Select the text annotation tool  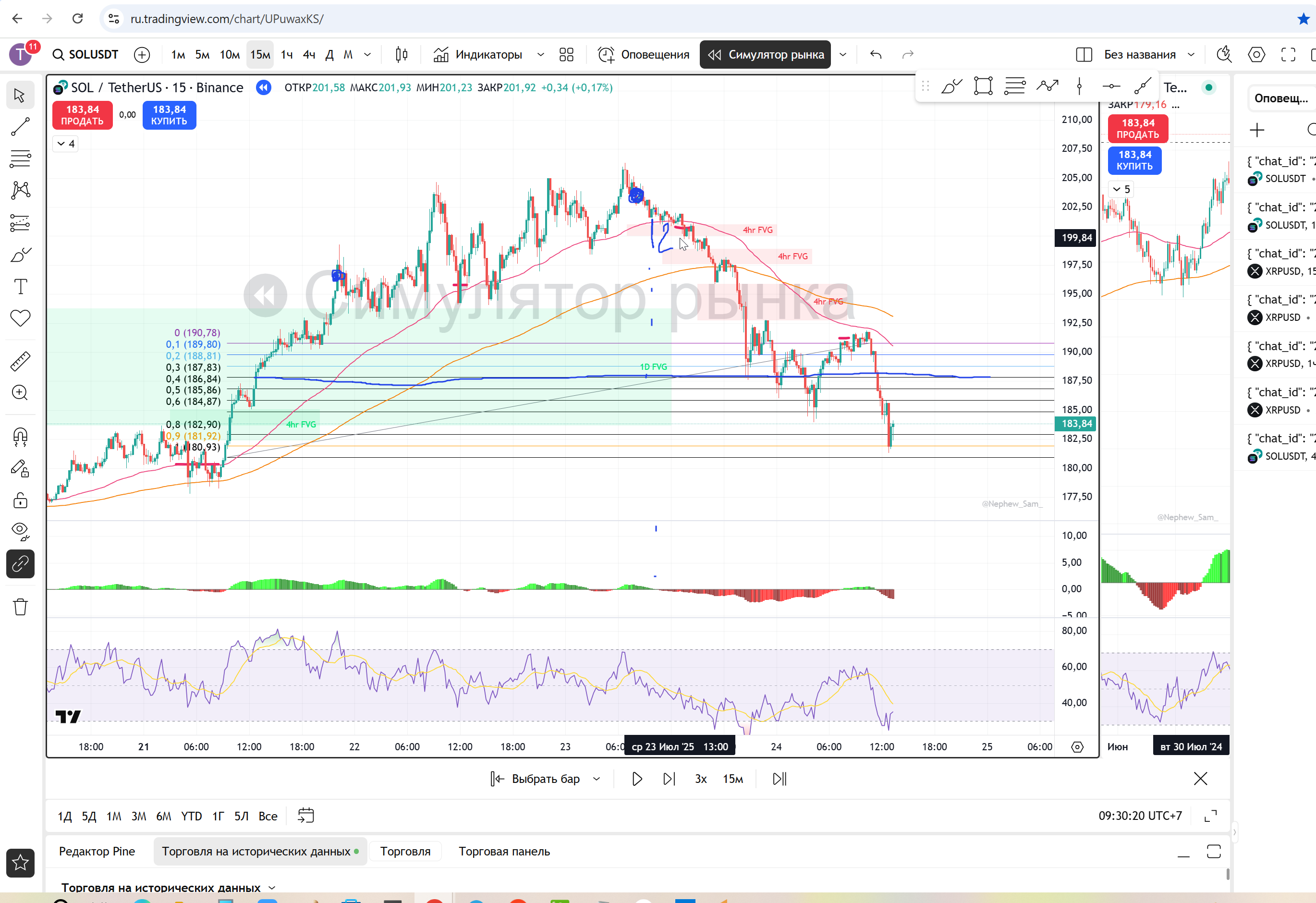coord(20,286)
